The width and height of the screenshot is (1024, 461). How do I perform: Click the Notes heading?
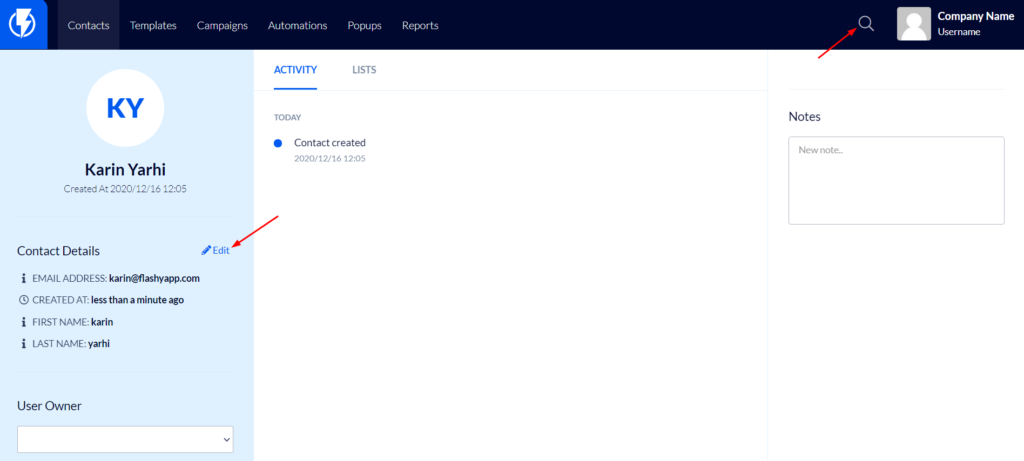pos(805,117)
